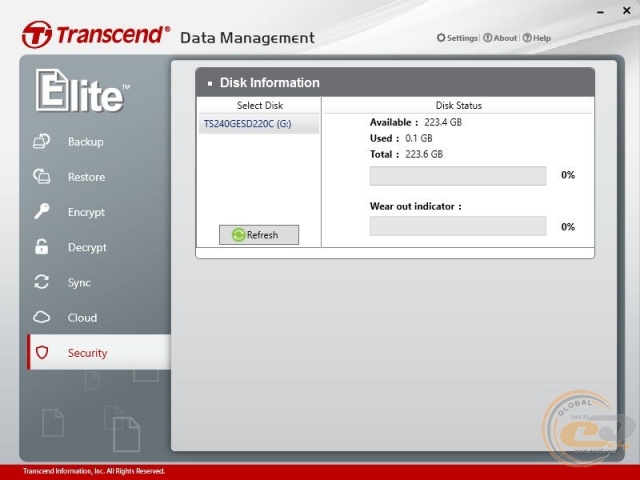Click the About info icon
The image size is (640, 480).
(487, 38)
